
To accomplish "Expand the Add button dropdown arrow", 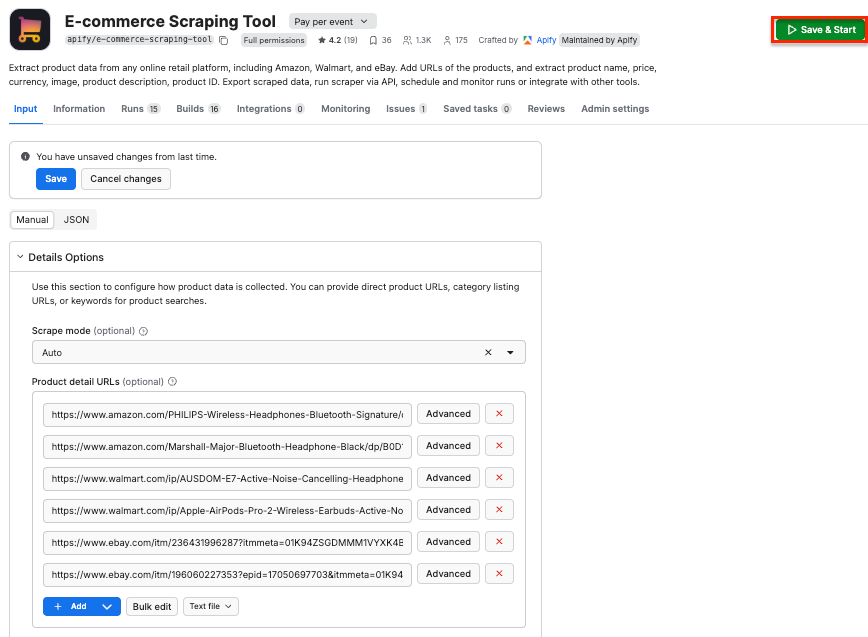I will point(107,606).
